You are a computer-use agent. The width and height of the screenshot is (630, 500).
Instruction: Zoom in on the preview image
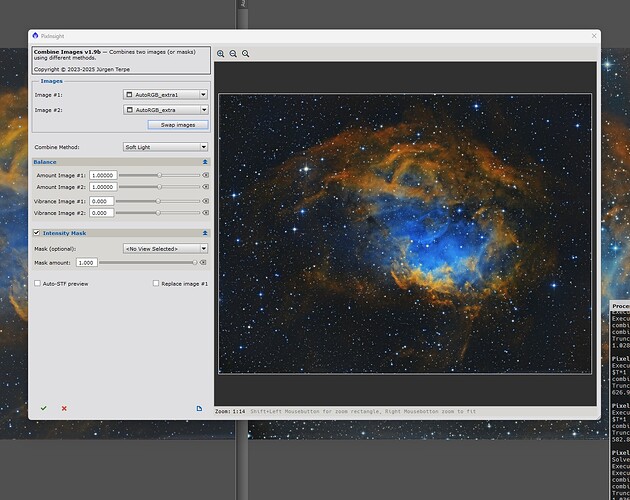click(x=221, y=54)
